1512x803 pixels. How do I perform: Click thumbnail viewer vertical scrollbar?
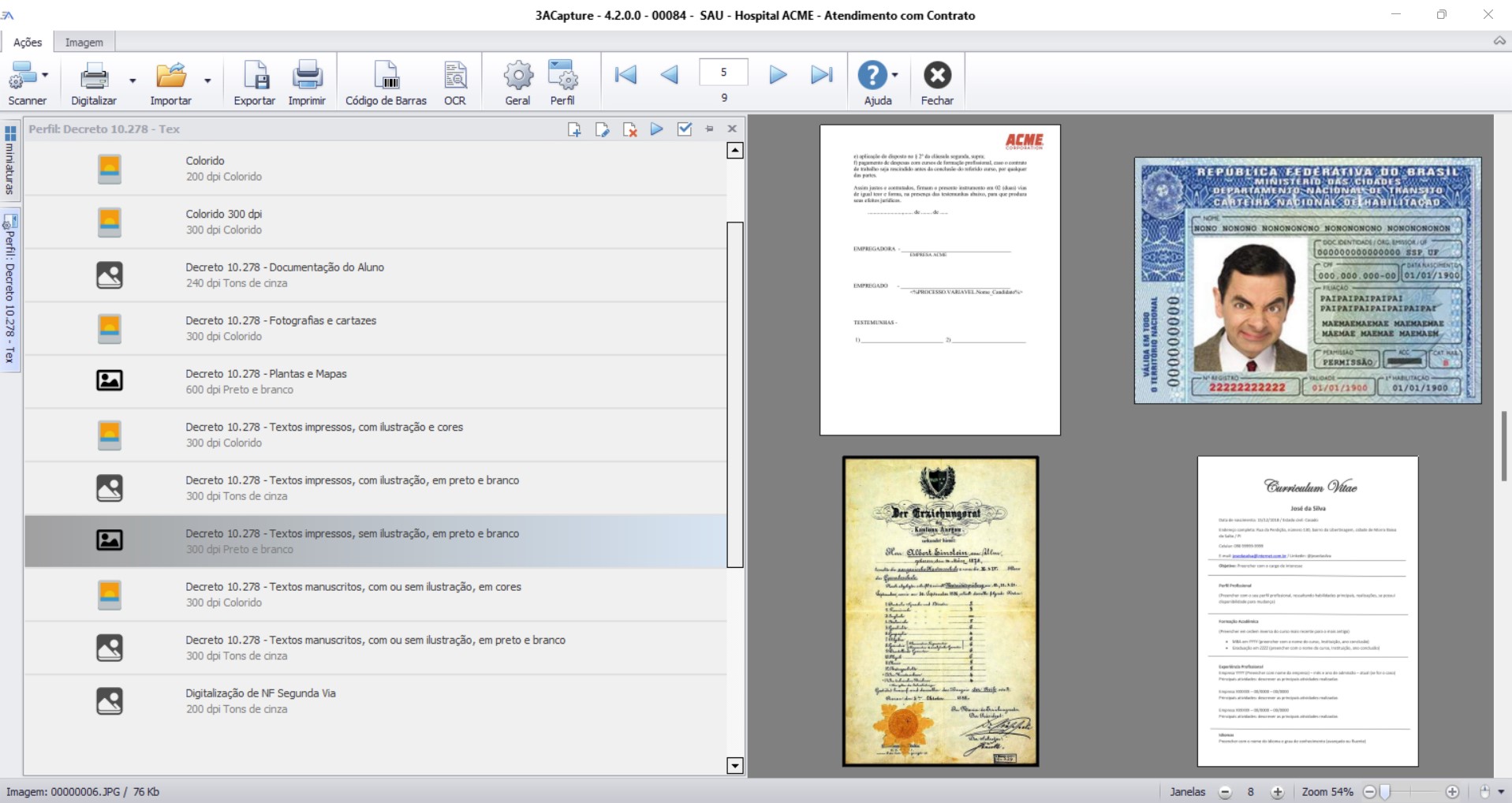[1503, 446]
